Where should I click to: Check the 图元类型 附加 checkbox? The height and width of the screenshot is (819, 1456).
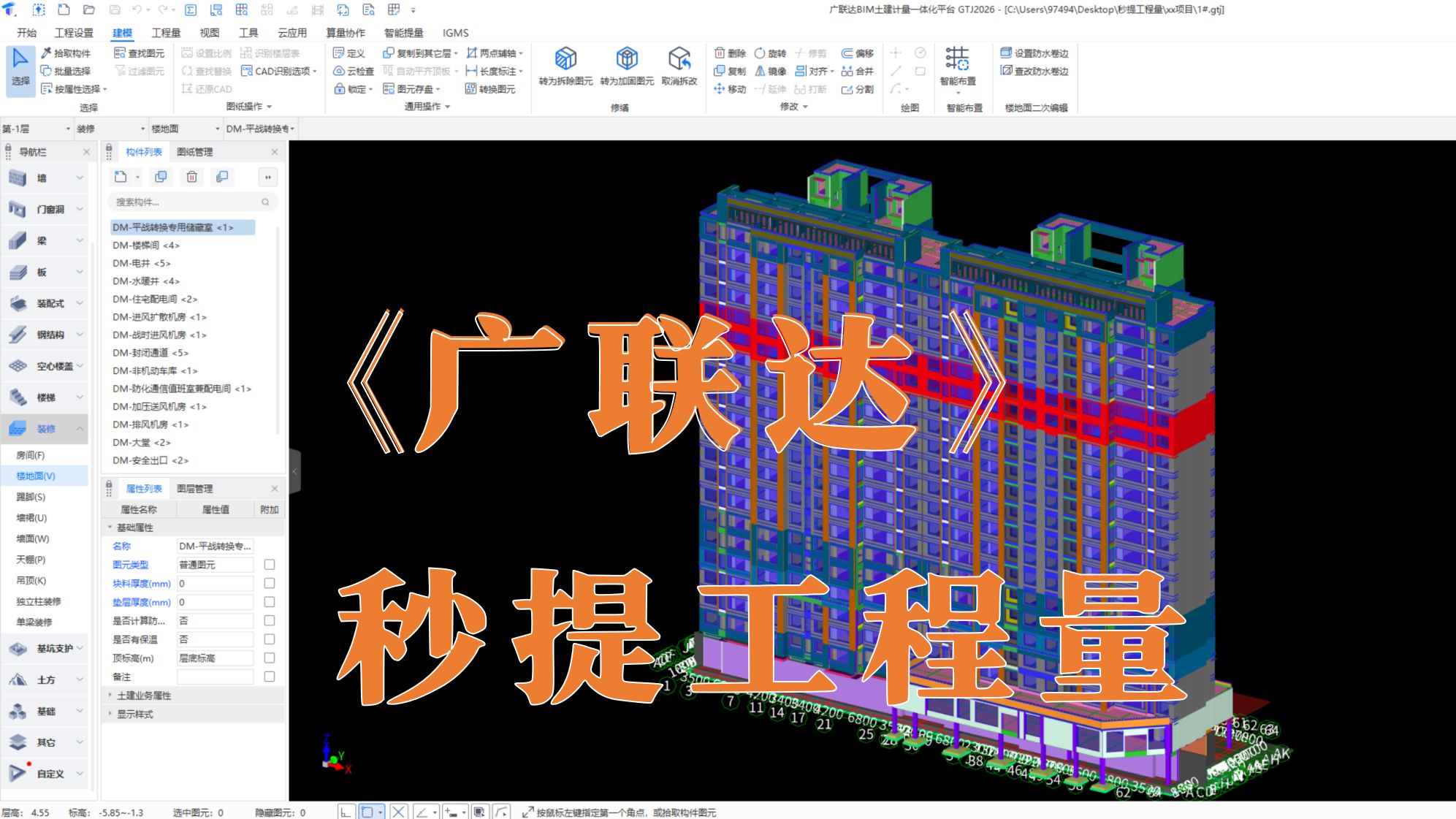tap(270, 565)
